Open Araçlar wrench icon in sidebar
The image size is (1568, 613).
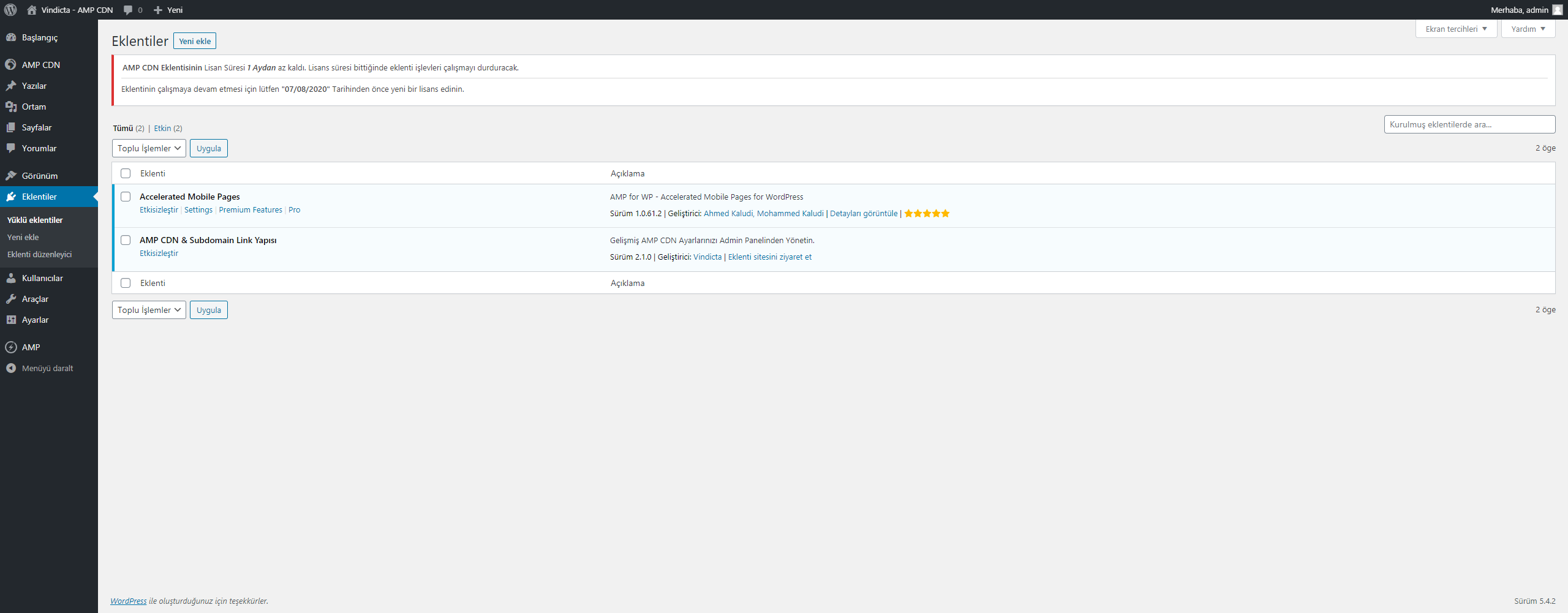[10, 299]
